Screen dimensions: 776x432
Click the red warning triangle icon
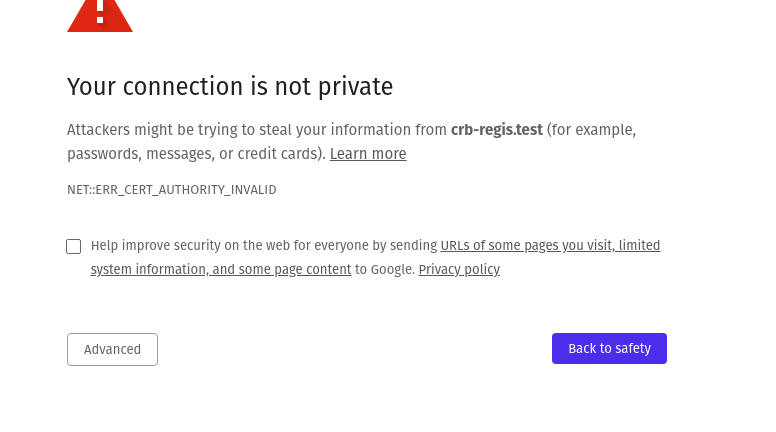[100, 16]
